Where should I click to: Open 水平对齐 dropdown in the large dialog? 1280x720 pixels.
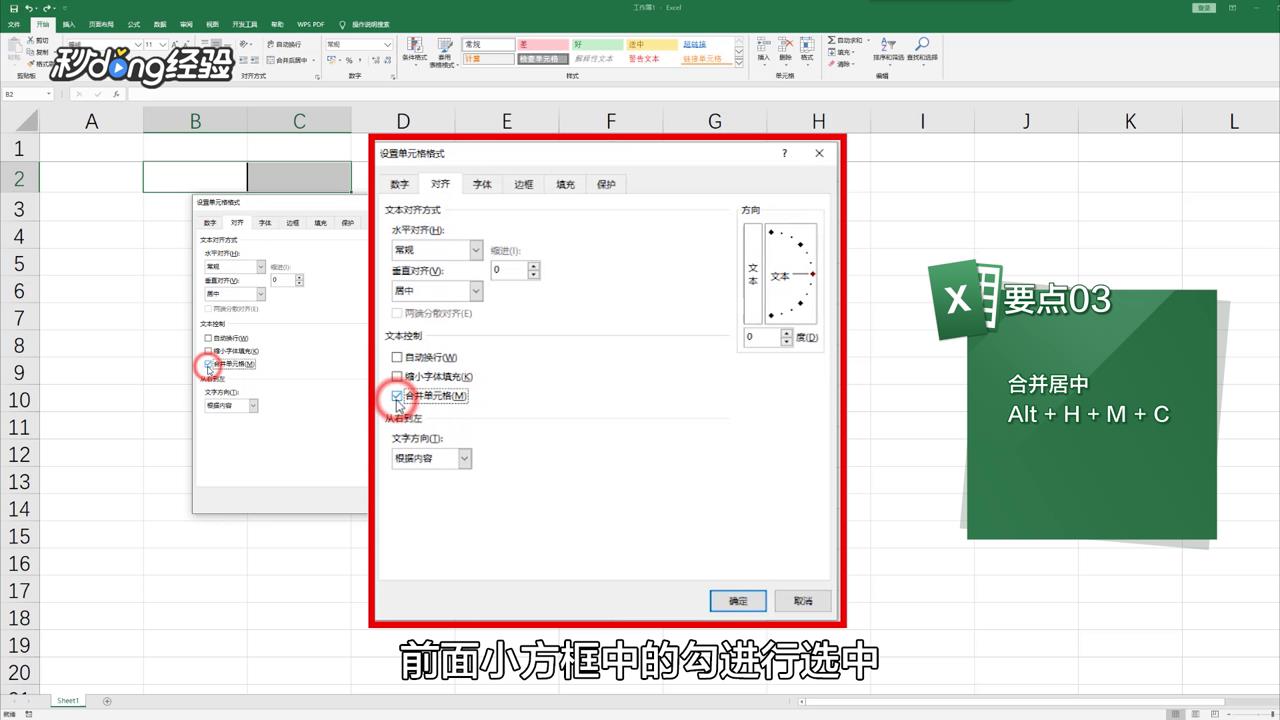click(x=476, y=250)
